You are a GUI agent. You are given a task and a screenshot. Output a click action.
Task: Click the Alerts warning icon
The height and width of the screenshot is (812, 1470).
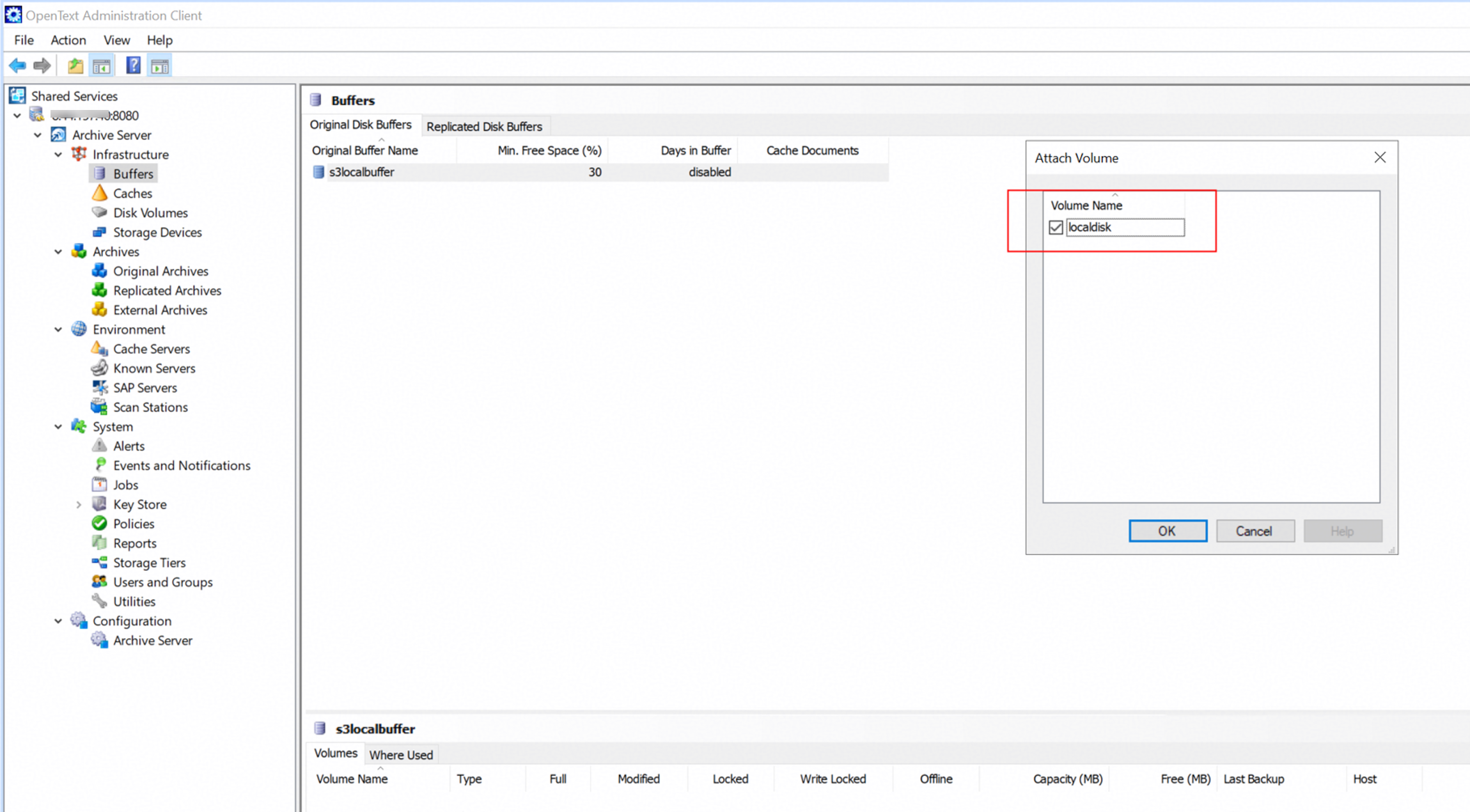pos(100,446)
